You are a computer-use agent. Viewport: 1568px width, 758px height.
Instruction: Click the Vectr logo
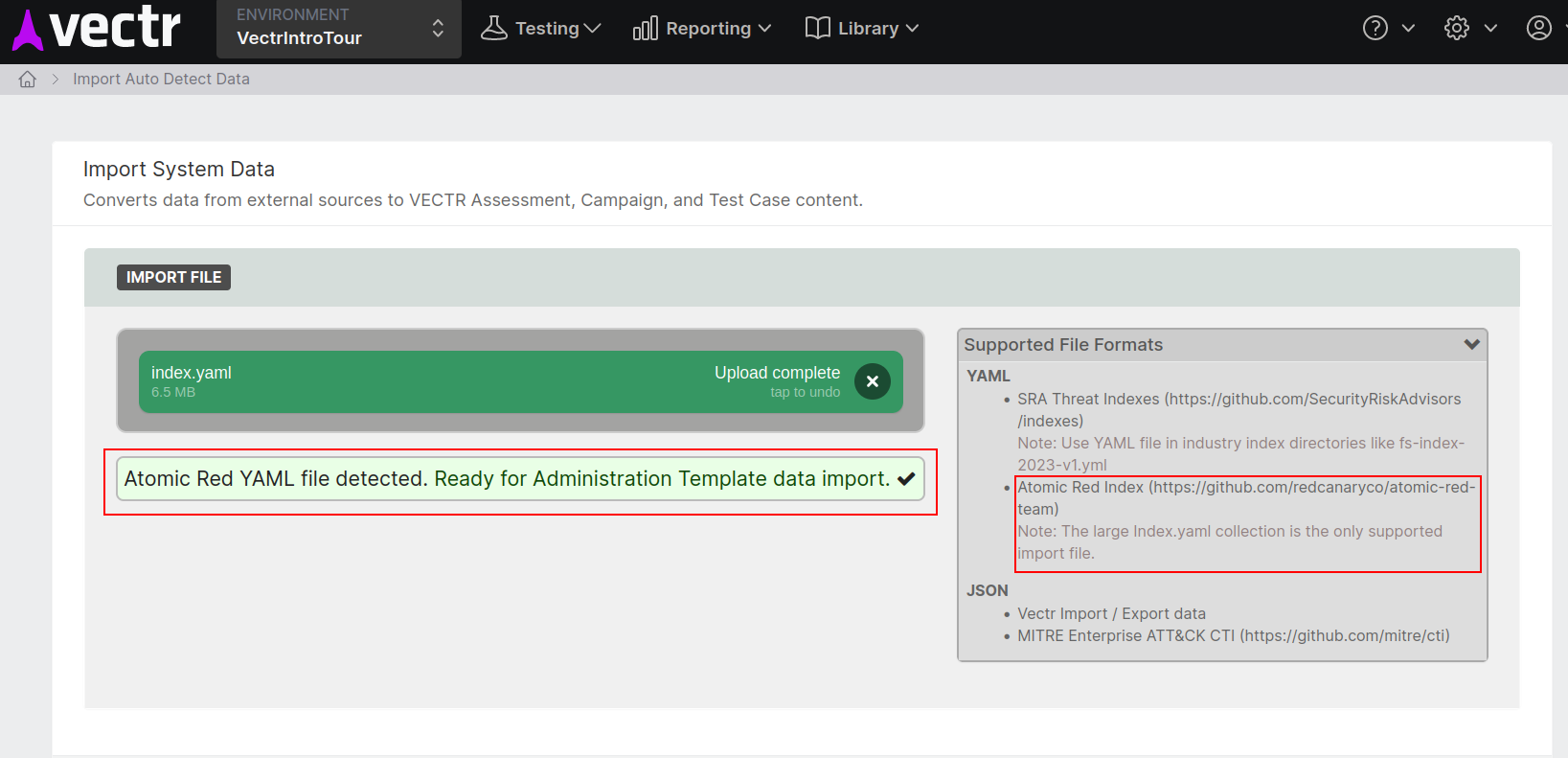pos(96,29)
